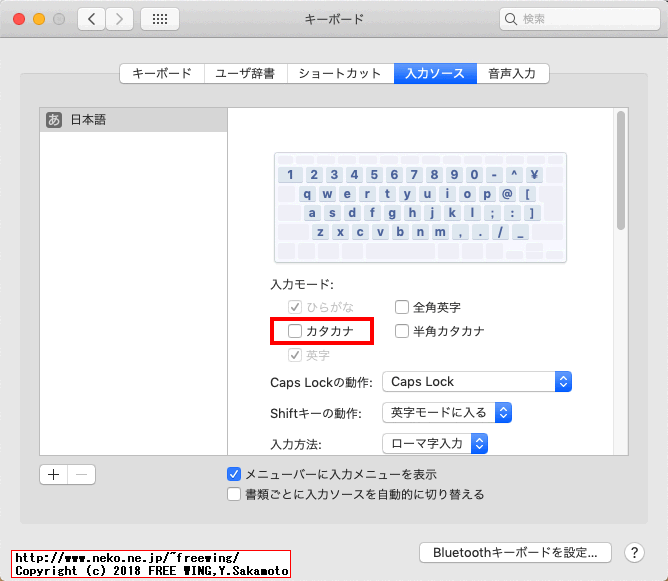Image resolution: width=668 pixels, height=581 pixels.
Task: Close the keyboard preferences window
Action: (19, 19)
